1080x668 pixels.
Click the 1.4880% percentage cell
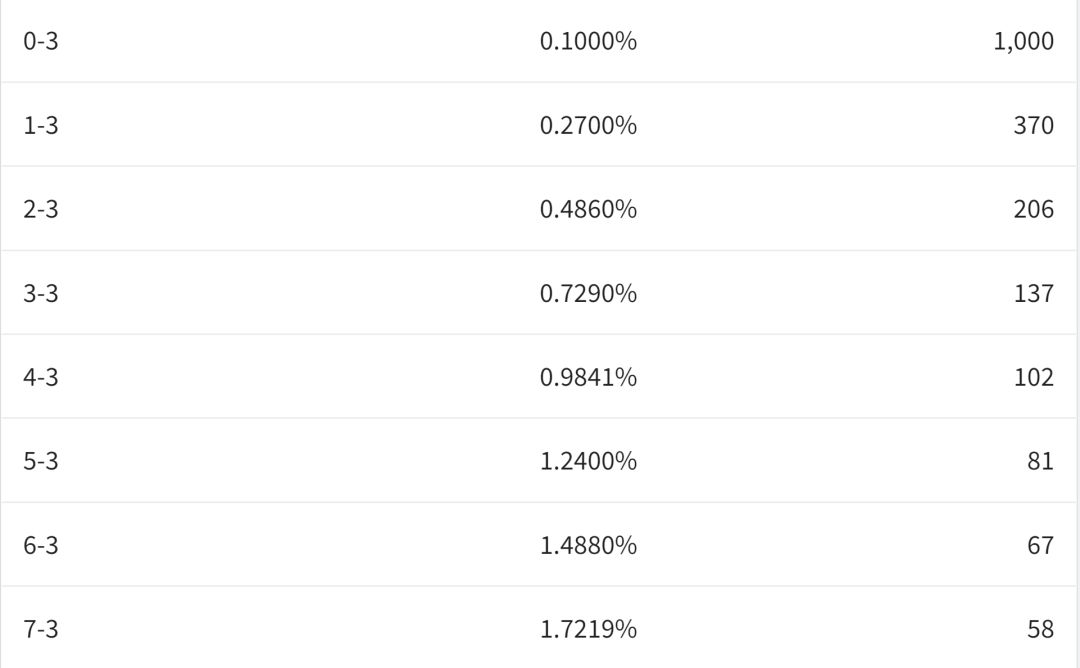click(x=588, y=545)
